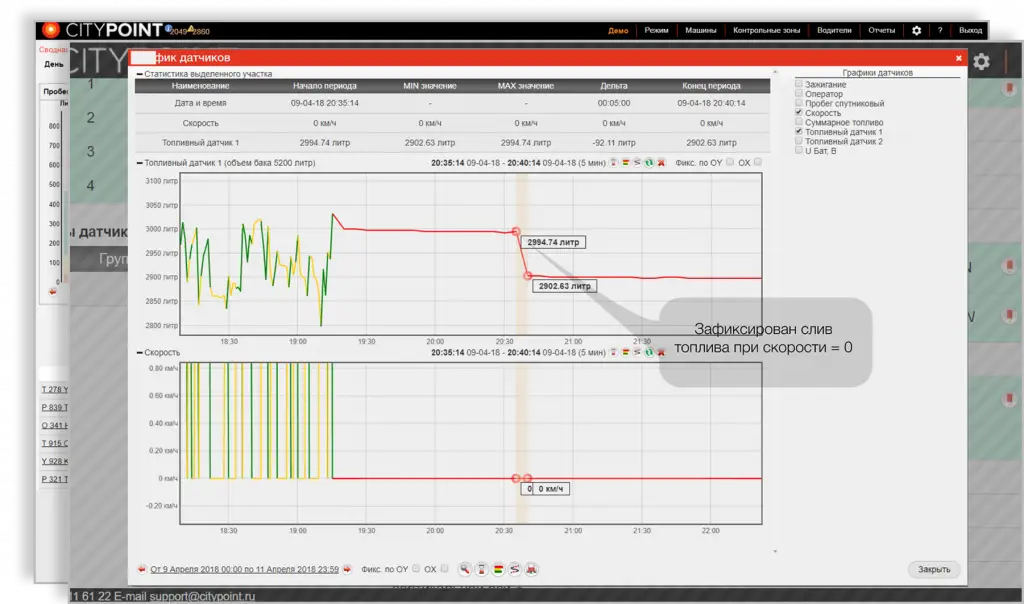Collapse the Топливный датчик 1 chart section
Viewport: 1024px width, 604px height.
tap(139, 162)
